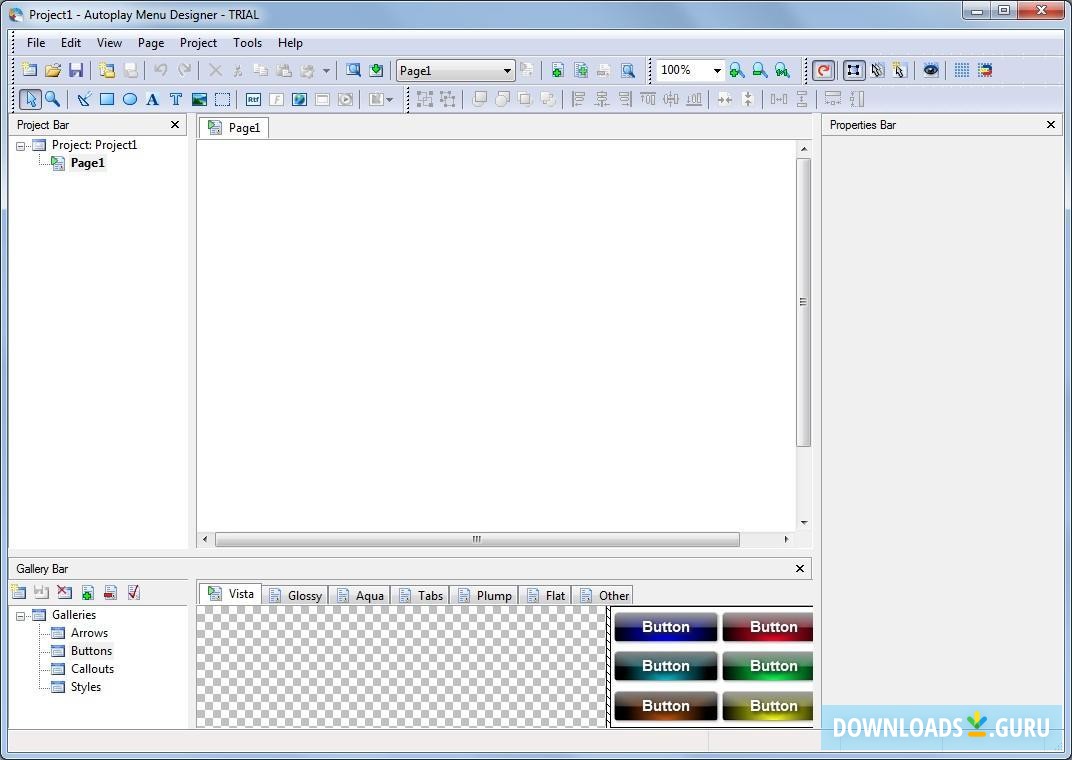The height and width of the screenshot is (760, 1072).
Task: Open the Page menu
Action: coord(151,42)
